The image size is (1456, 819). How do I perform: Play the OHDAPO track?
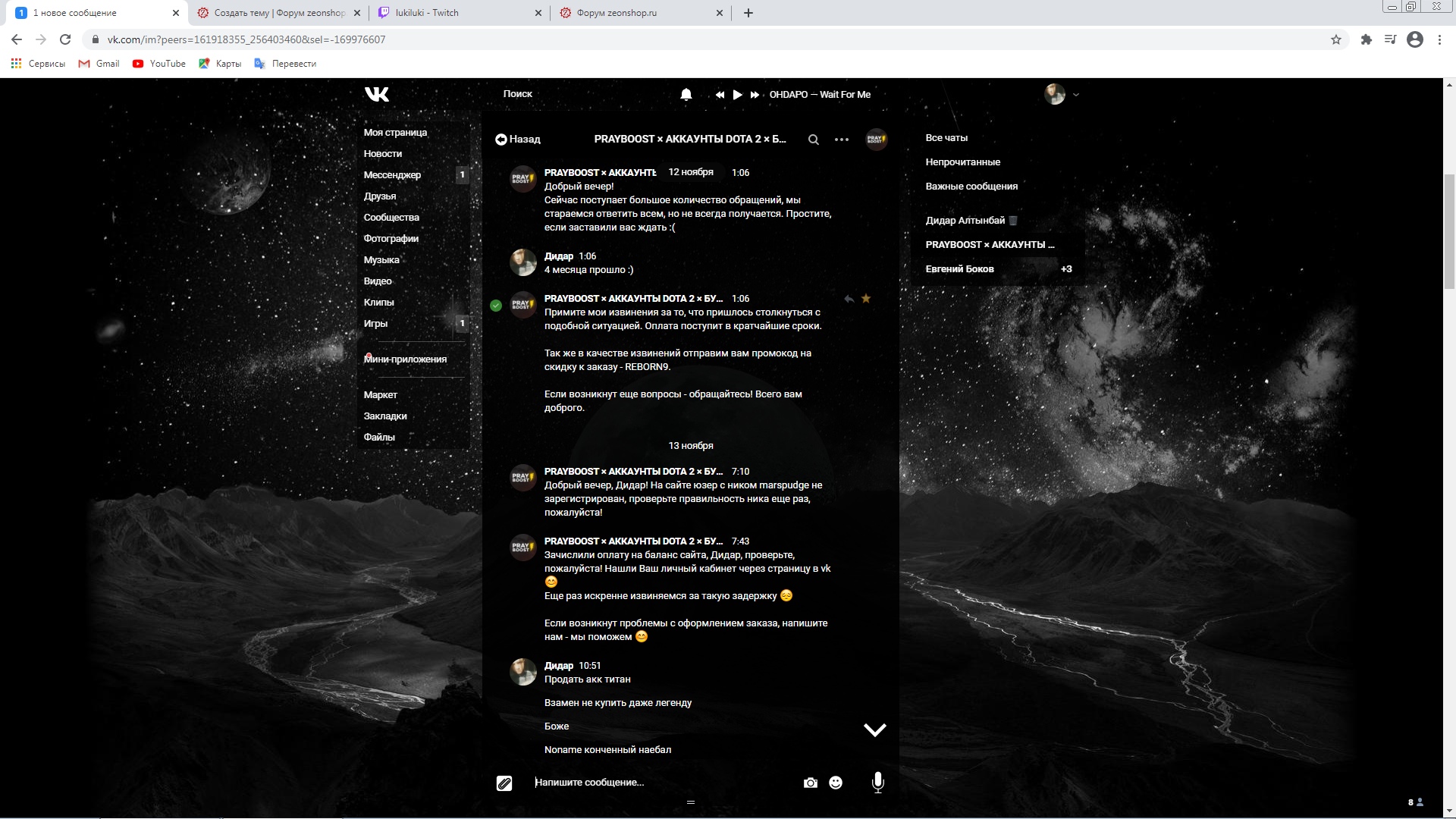(737, 95)
